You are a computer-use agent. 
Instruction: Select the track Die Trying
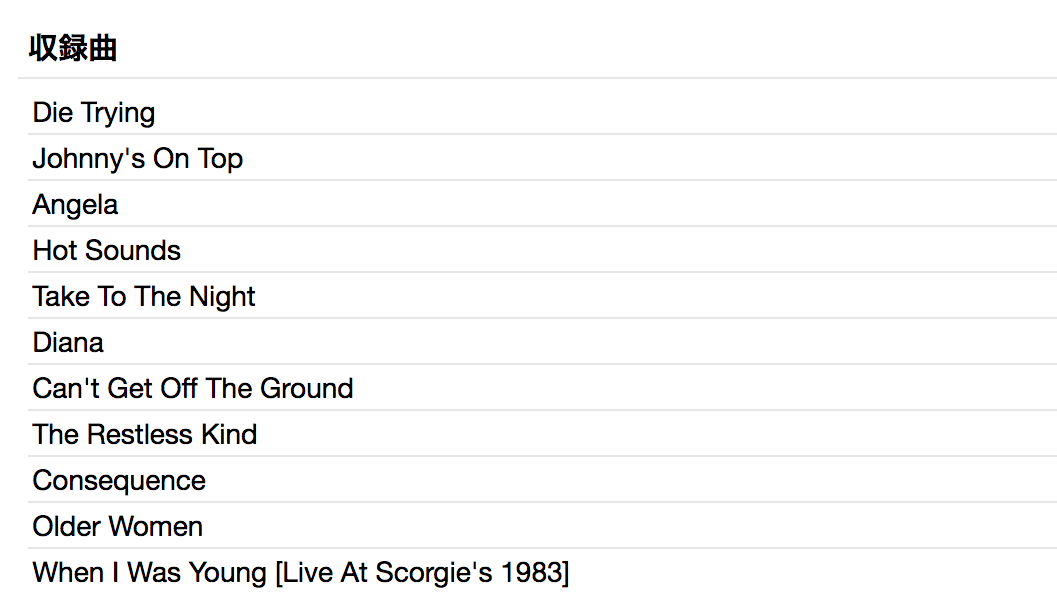(94, 112)
